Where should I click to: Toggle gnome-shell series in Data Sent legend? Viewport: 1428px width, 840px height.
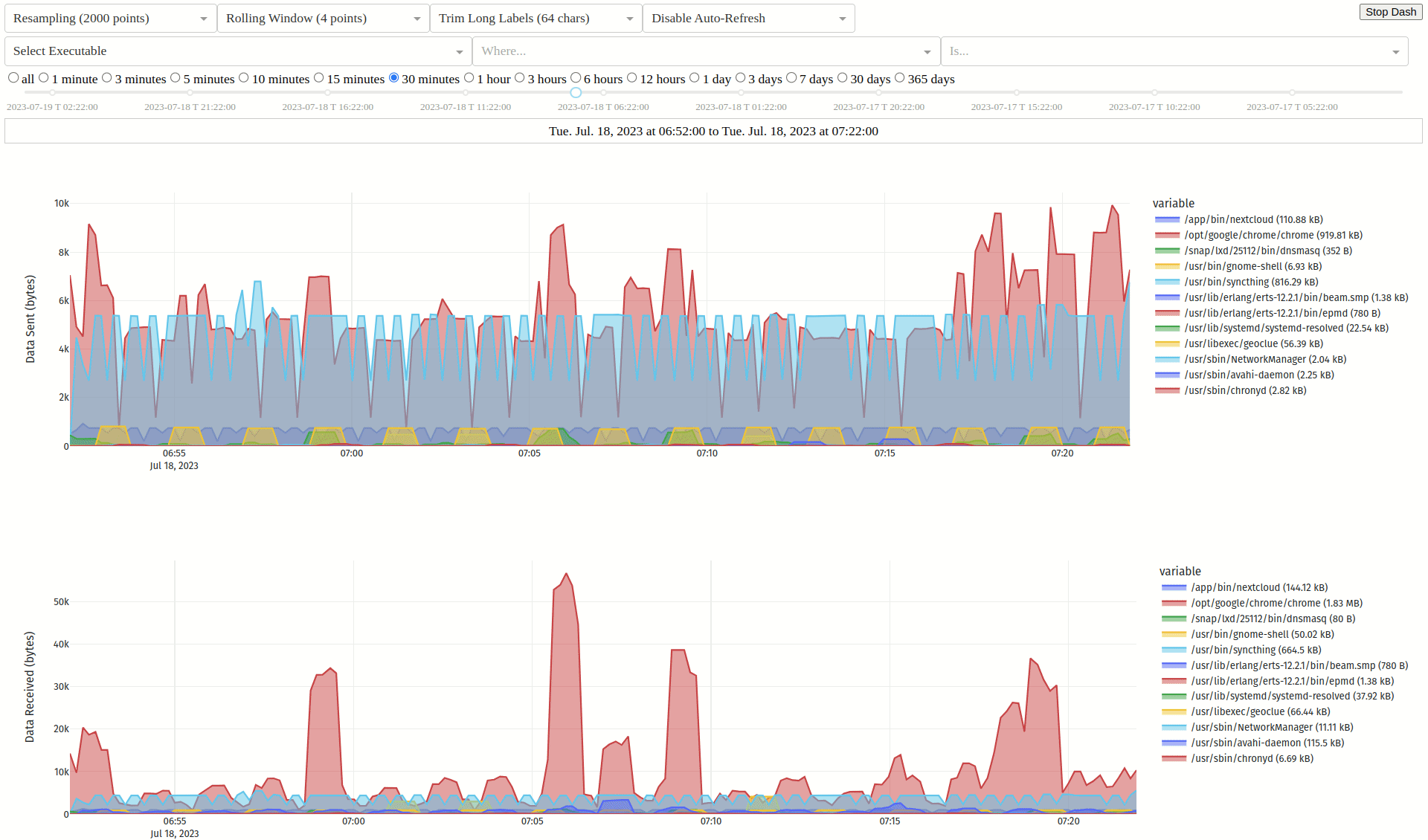[1252, 266]
